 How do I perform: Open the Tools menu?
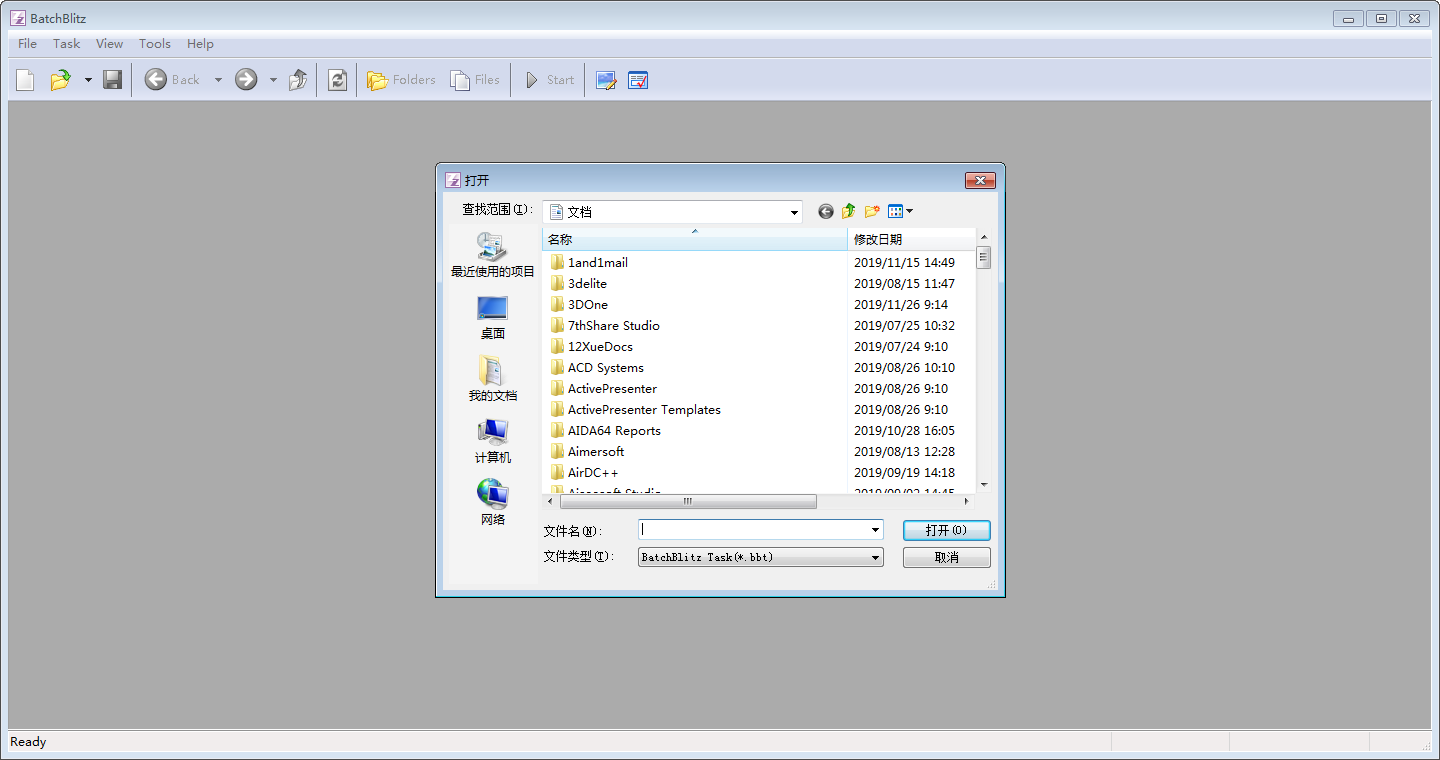[x=155, y=44]
